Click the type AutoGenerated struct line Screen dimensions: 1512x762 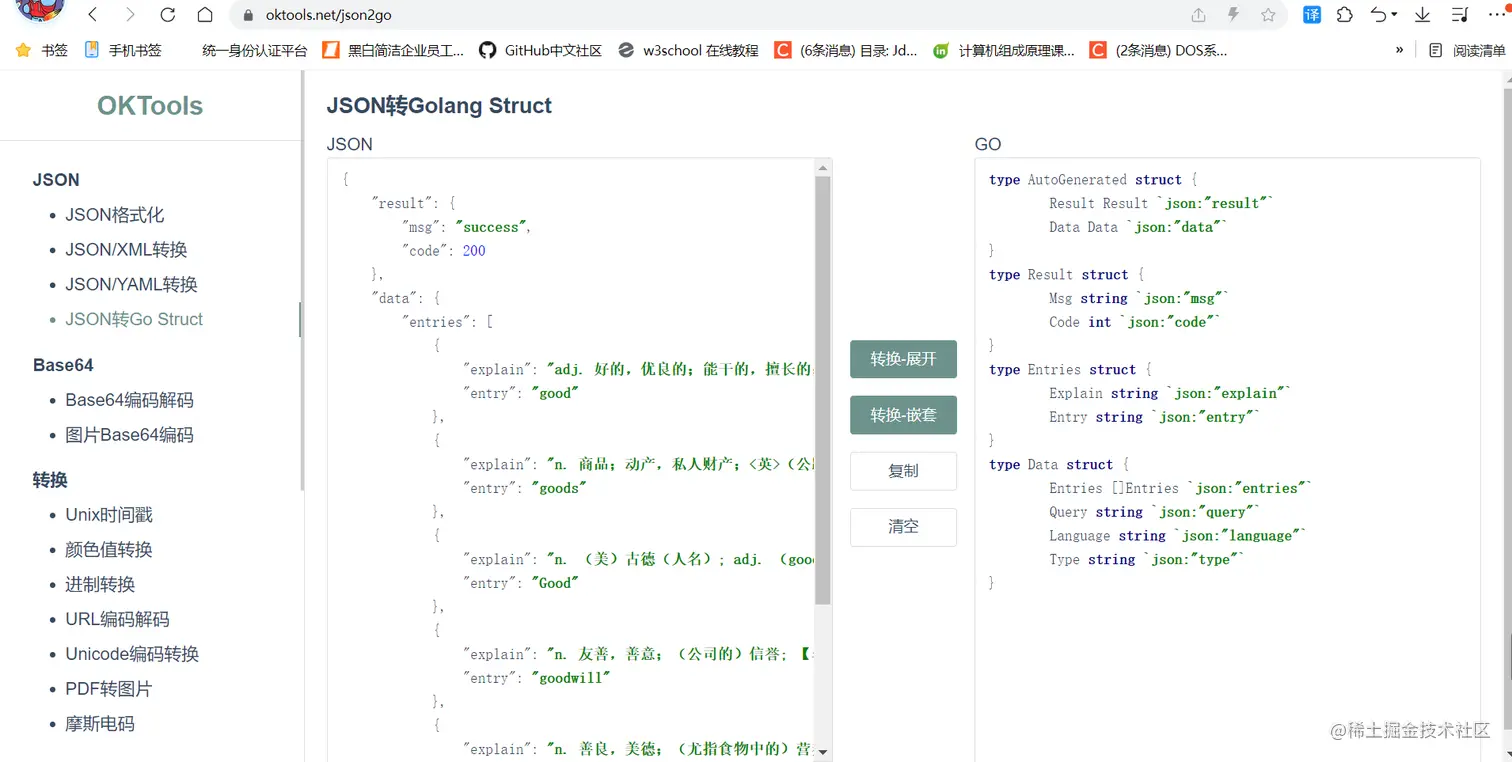click(1093, 180)
